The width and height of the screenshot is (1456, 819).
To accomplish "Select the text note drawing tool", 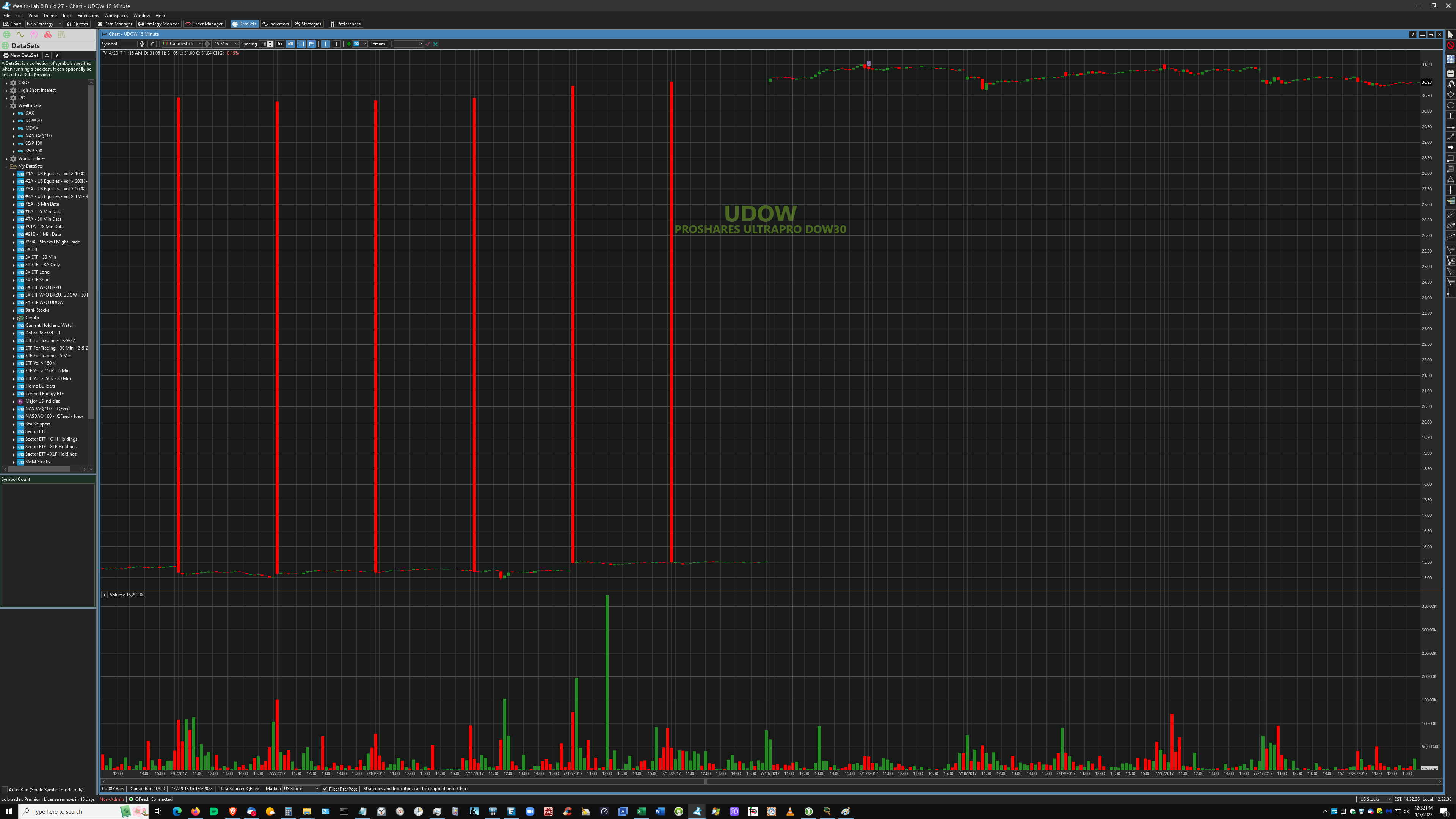I will pos(1450,168).
